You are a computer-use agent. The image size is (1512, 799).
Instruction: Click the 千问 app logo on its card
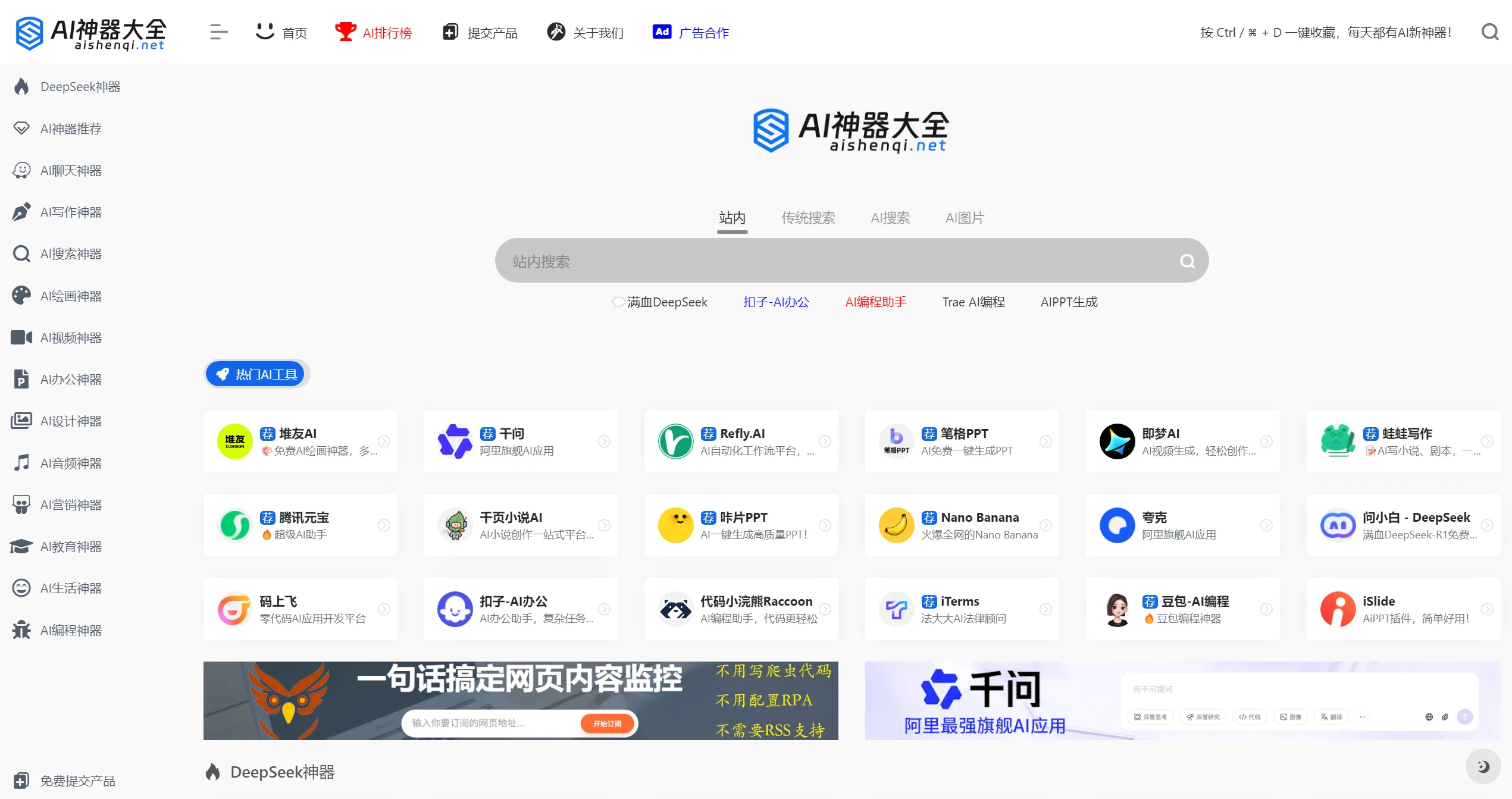click(x=455, y=441)
